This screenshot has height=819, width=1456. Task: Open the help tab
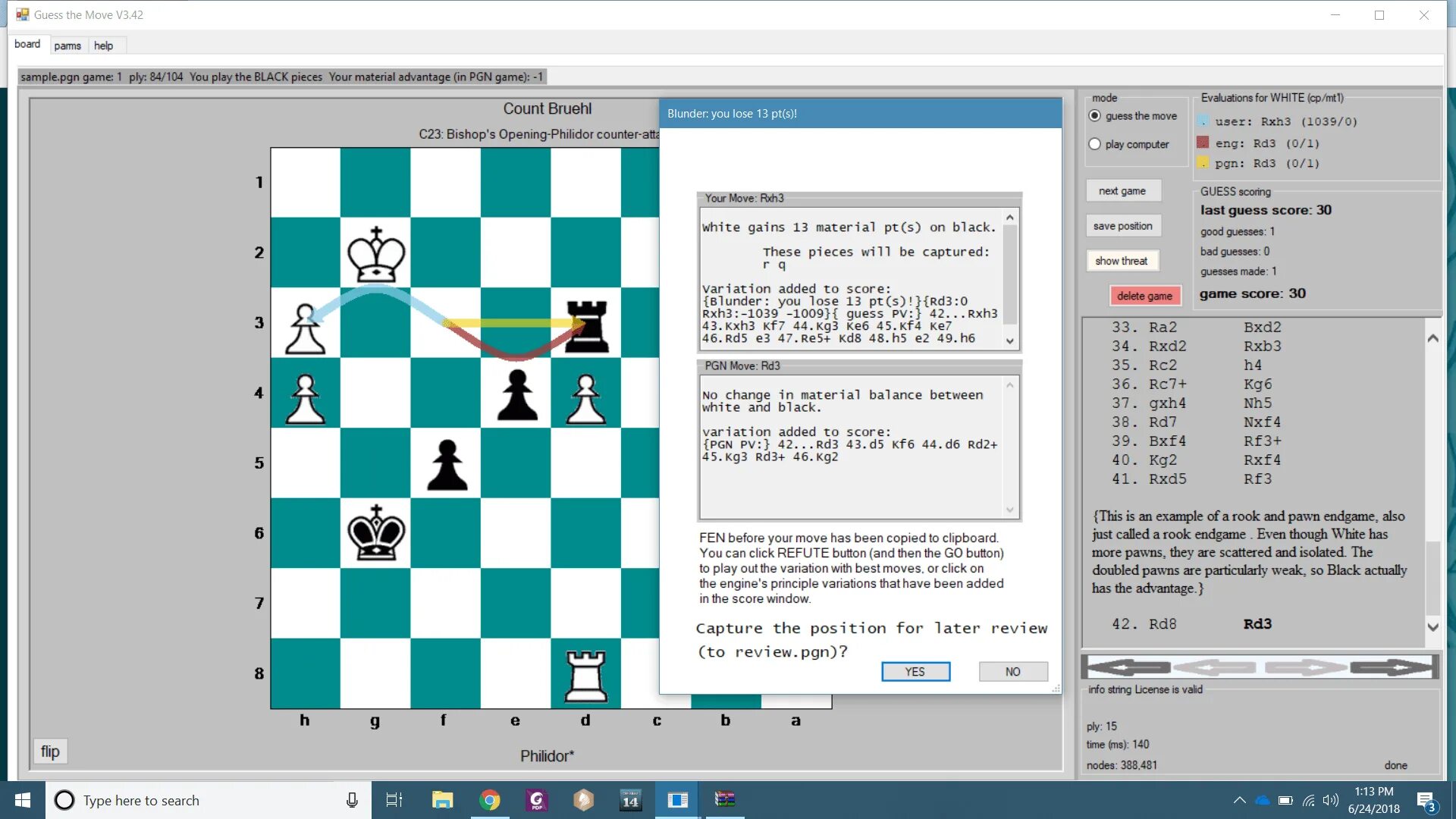click(103, 45)
